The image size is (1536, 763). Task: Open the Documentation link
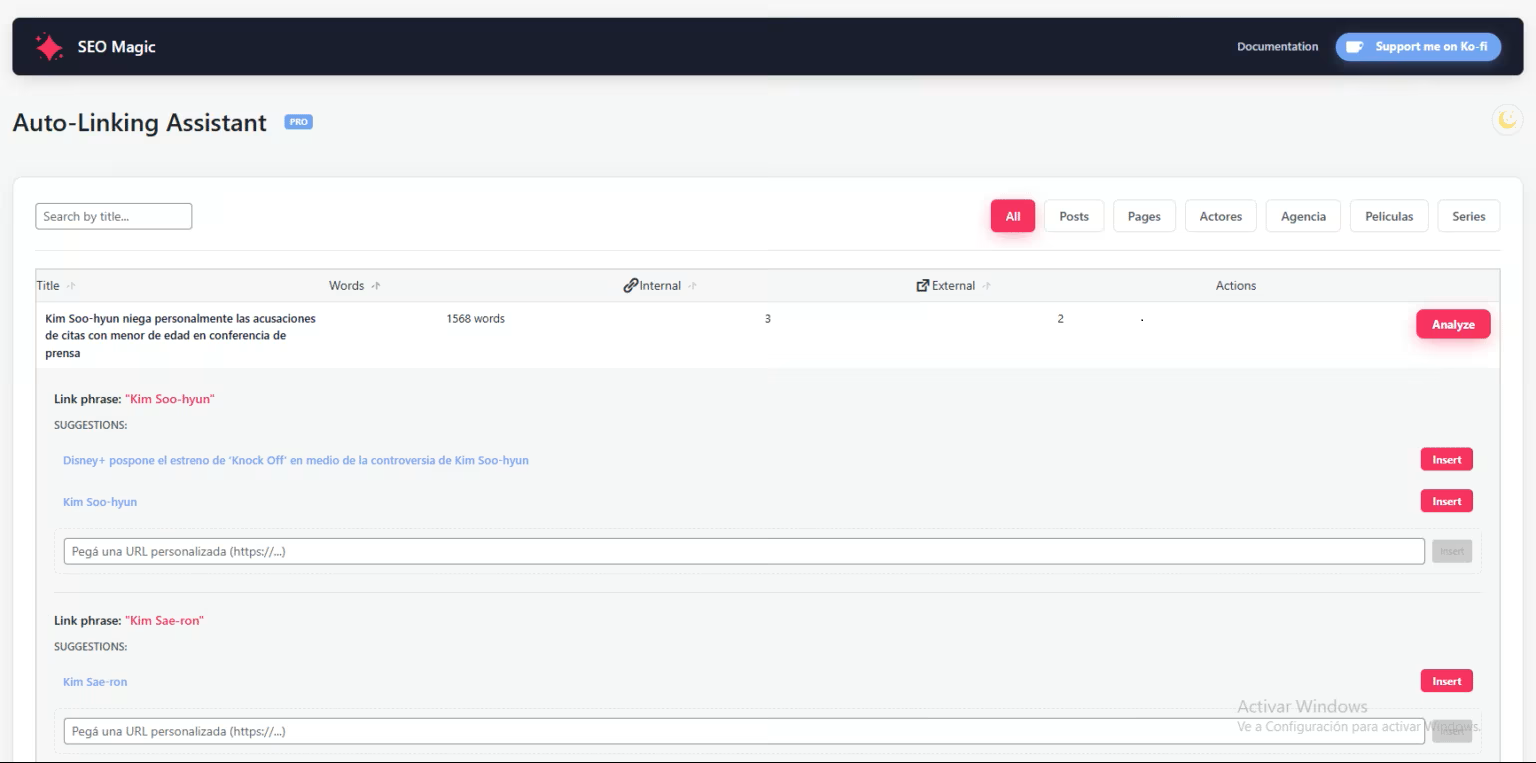[x=1277, y=46]
